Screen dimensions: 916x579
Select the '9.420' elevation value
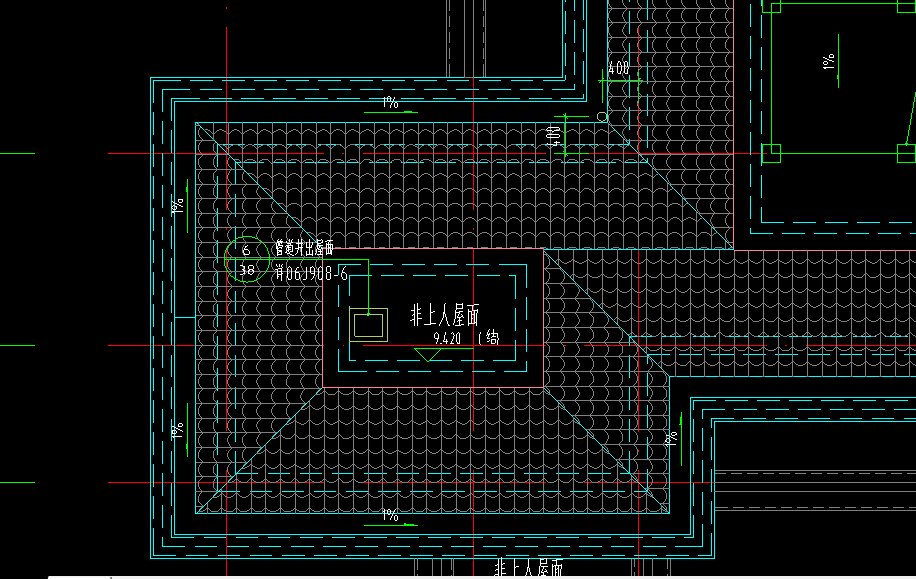click(x=447, y=338)
